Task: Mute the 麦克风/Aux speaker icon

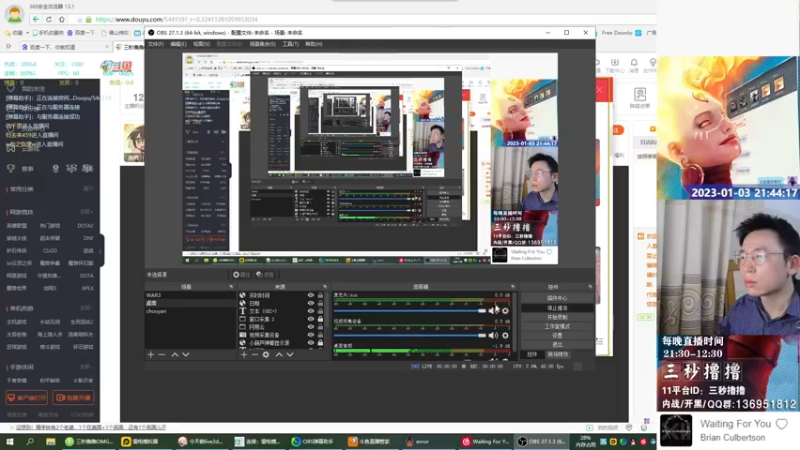Action: tap(493, 311)
